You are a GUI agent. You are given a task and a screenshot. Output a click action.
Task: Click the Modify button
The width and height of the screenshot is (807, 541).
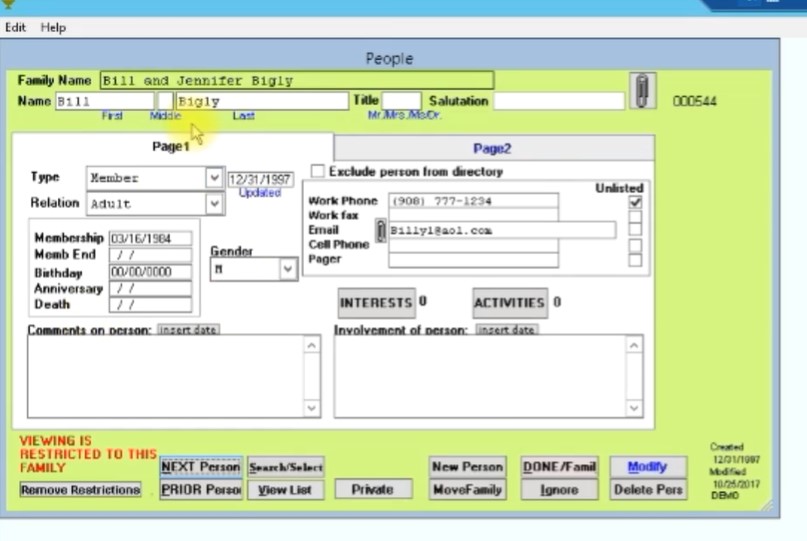[648, 467]
